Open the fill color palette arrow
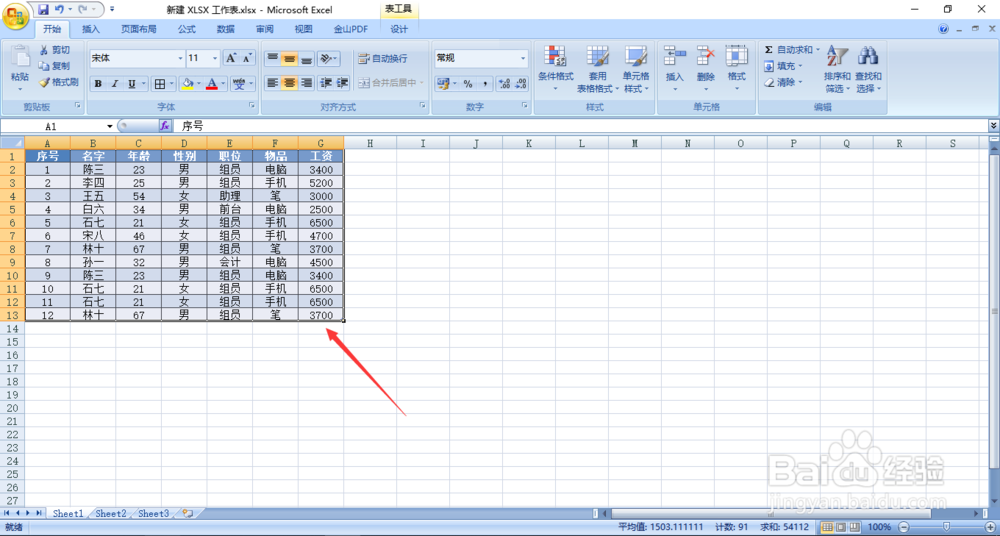Image resolution: width=1000 pixels, height=536 pixels. point(199,84)
